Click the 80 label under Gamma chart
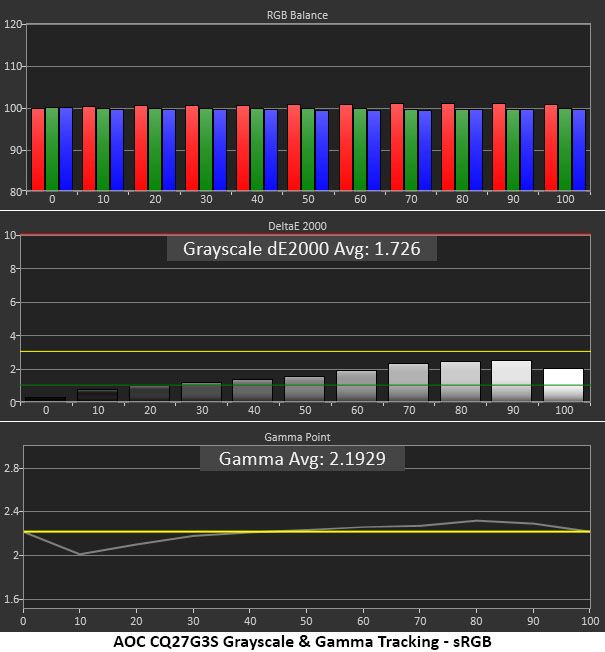Viewport: 605px width, 652px height. (x=477, y=621)
